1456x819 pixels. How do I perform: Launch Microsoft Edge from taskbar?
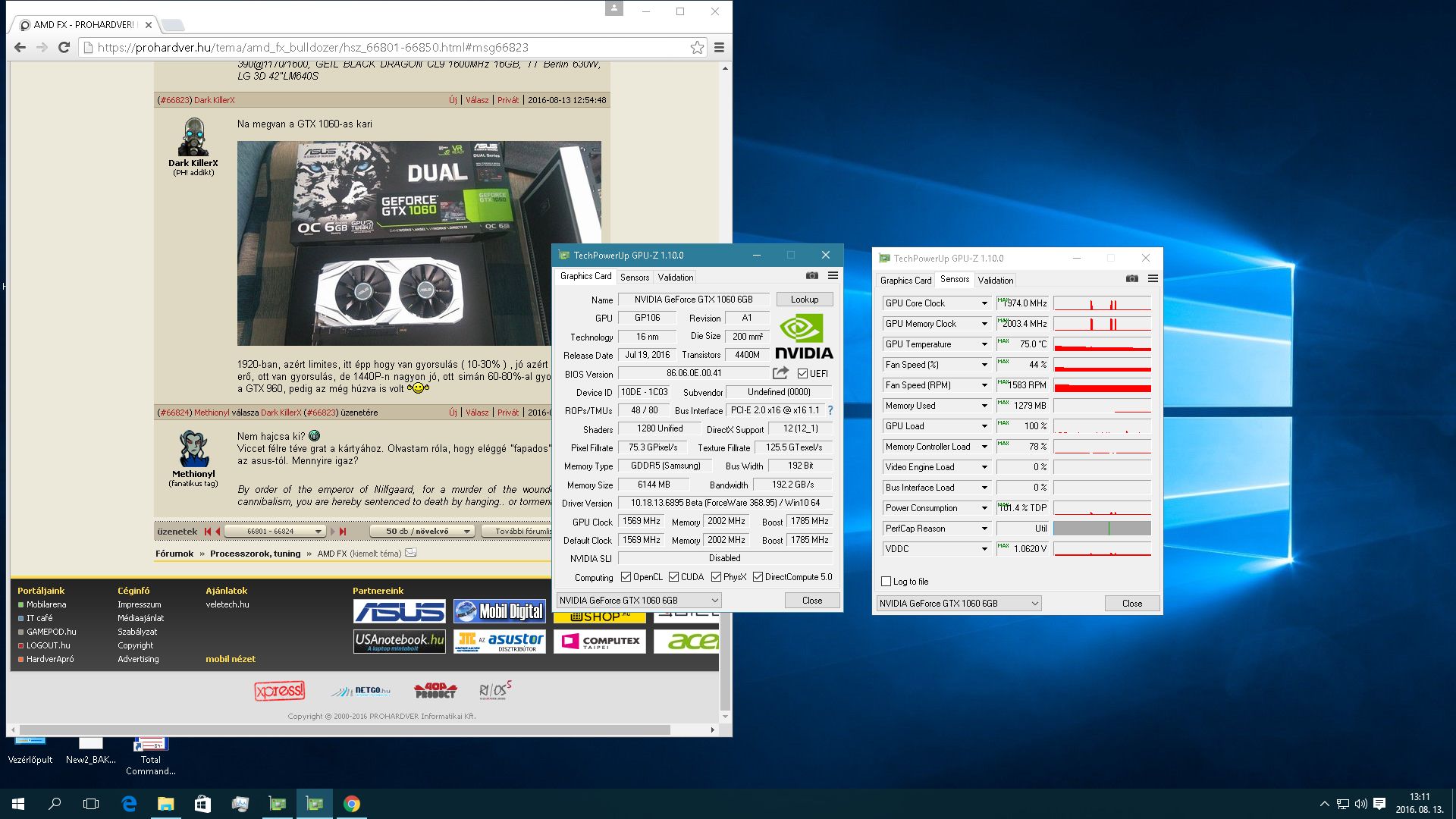[129, 804]
